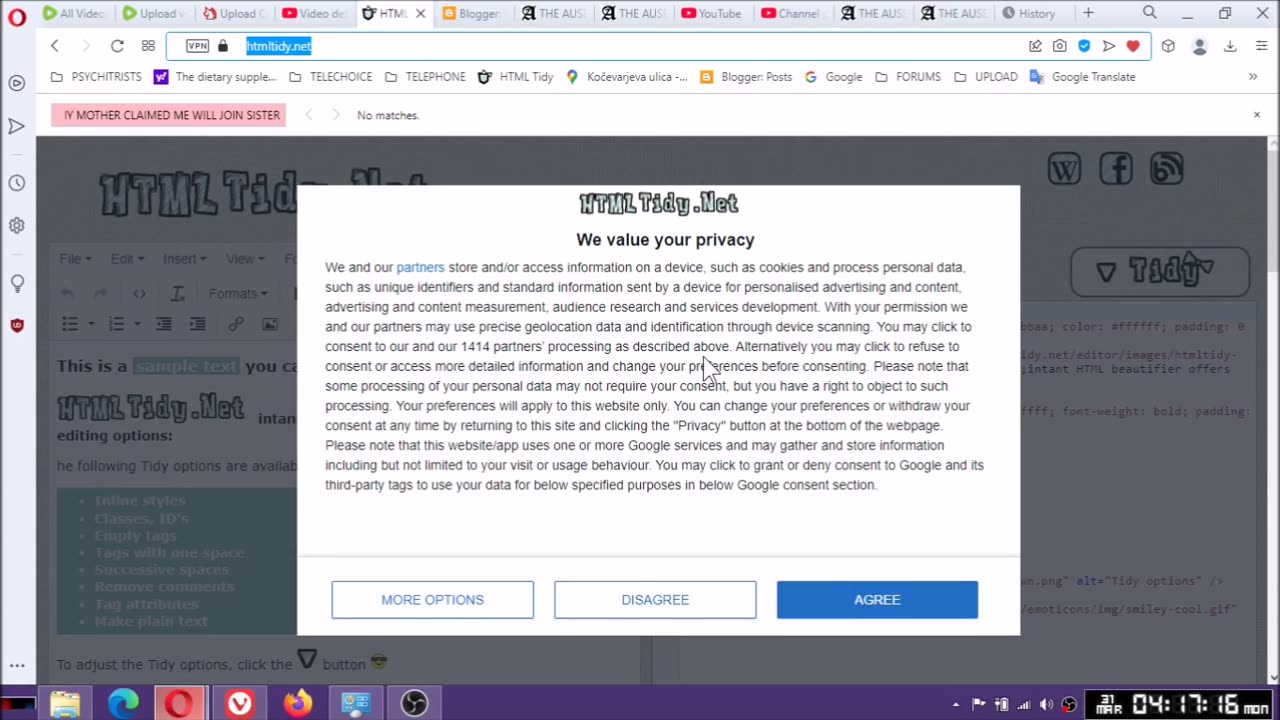Viewport: 1280px width, 720px height.
Task: Open the Kočevarjeva ulica maps bookmark
Action: tap(627, 77)
